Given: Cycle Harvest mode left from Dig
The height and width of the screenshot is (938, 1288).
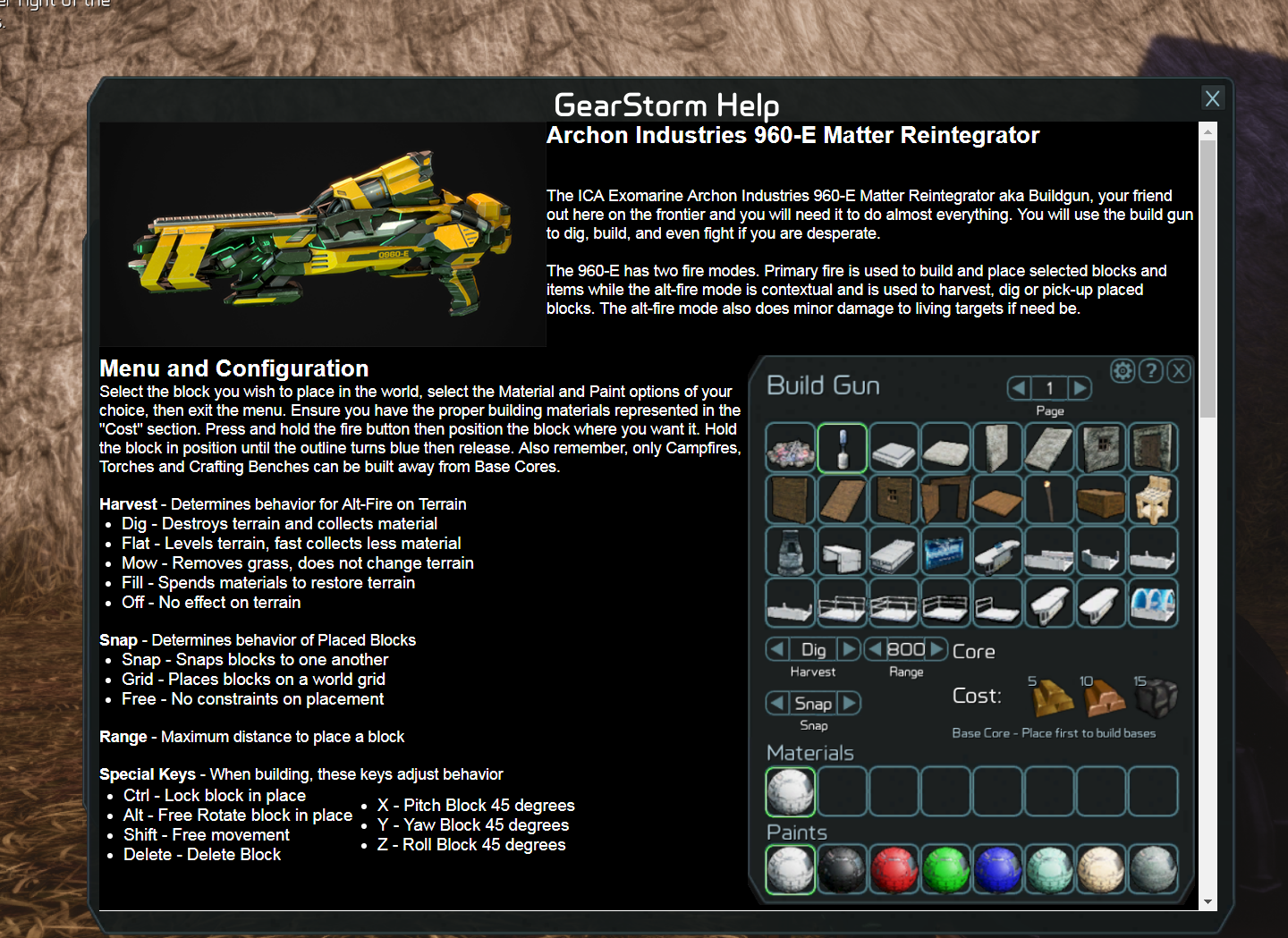Looking at the screenshot, I should [777, 649].
